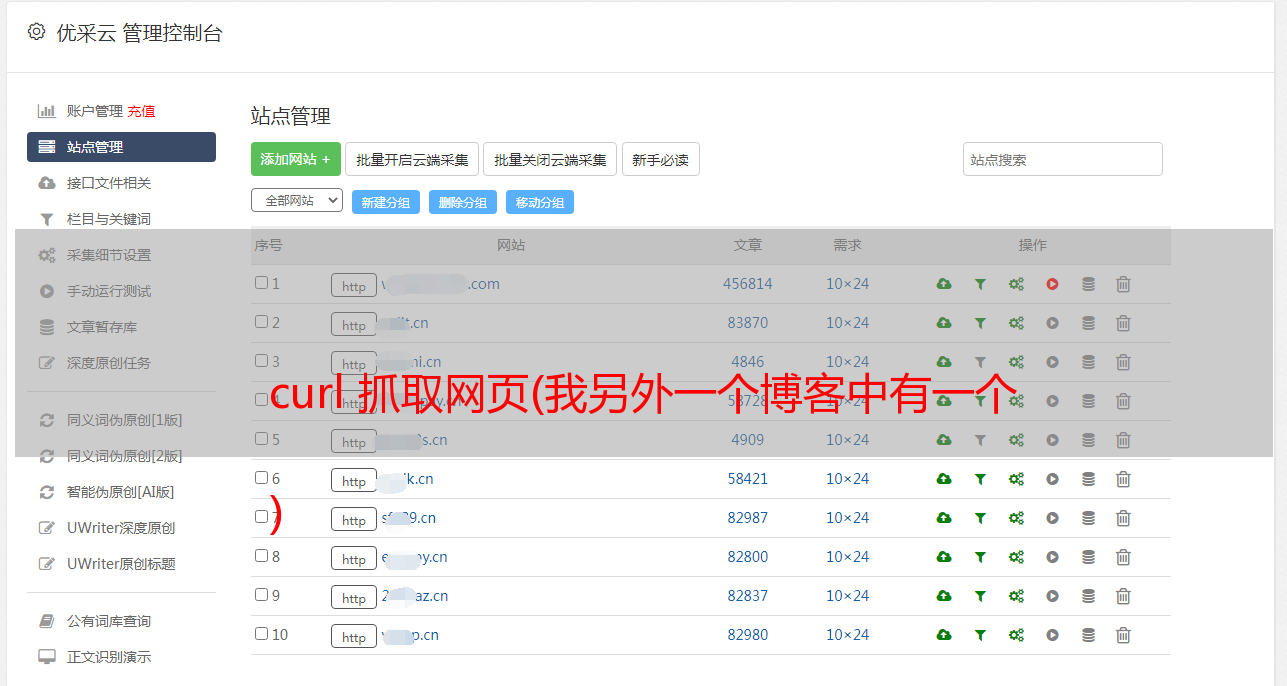This screenshot has width=1287, height=686.
Task: Tick the checkbox for row 1
Action: [261, 283]
